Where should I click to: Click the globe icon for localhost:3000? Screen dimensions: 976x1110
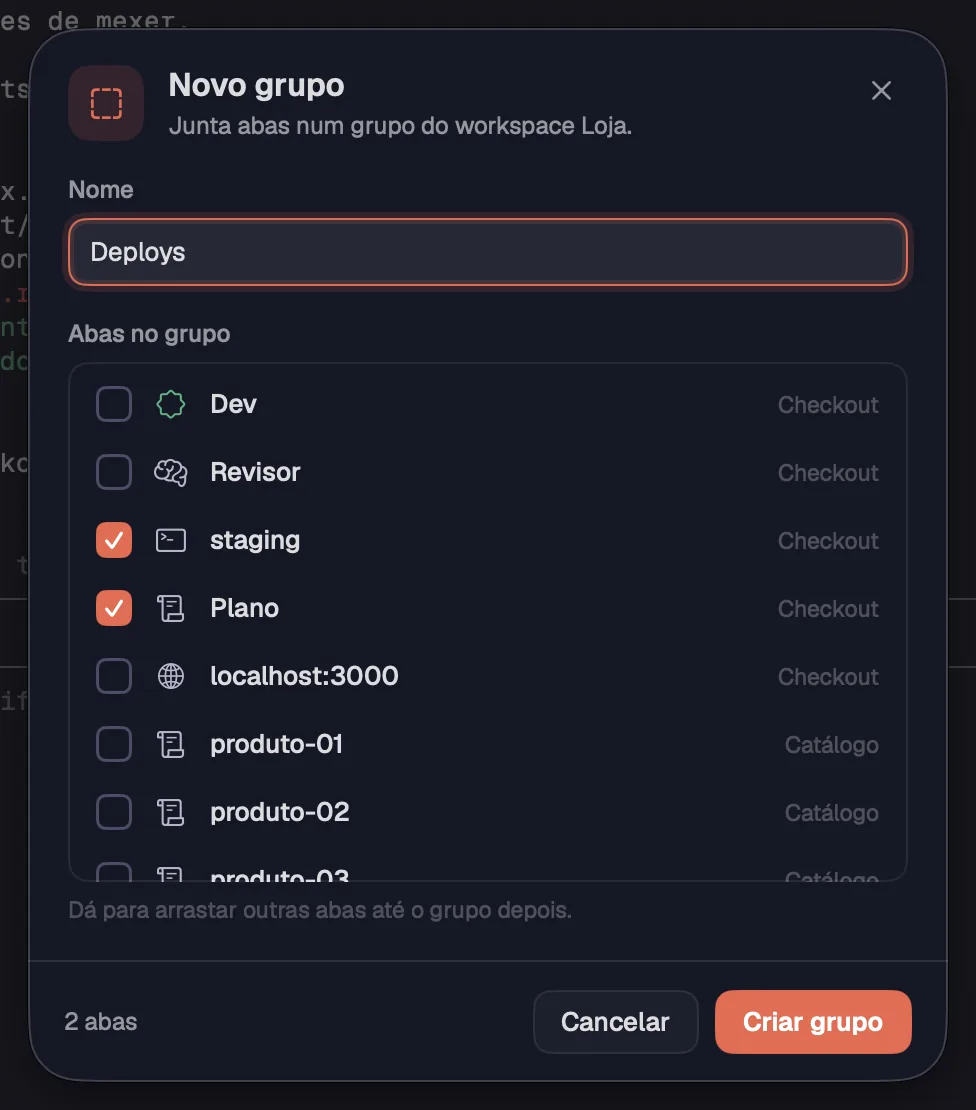pyautogui.click(x=171, y=676)
